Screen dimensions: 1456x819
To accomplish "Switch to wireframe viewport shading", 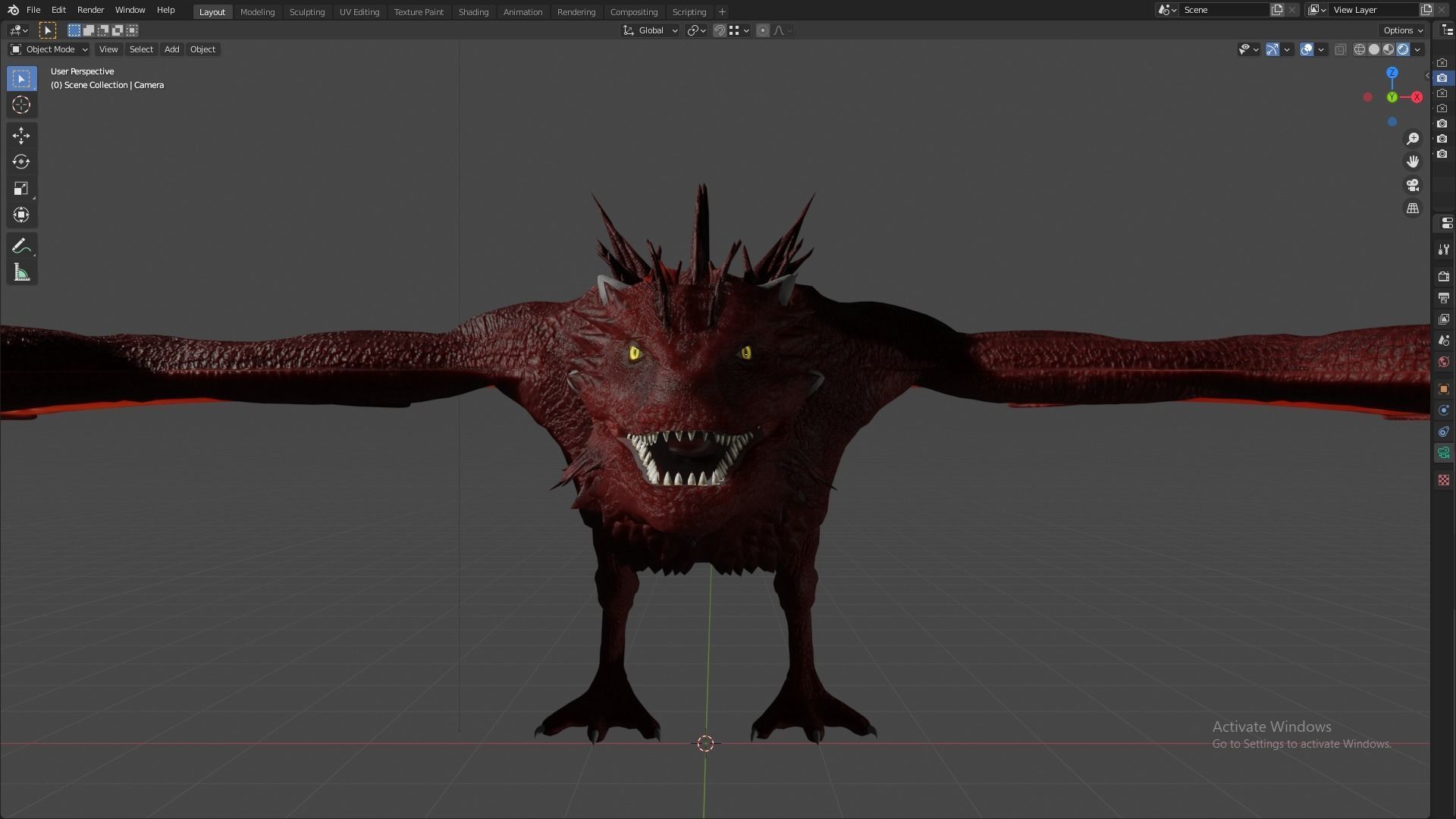I will 1360,49.
